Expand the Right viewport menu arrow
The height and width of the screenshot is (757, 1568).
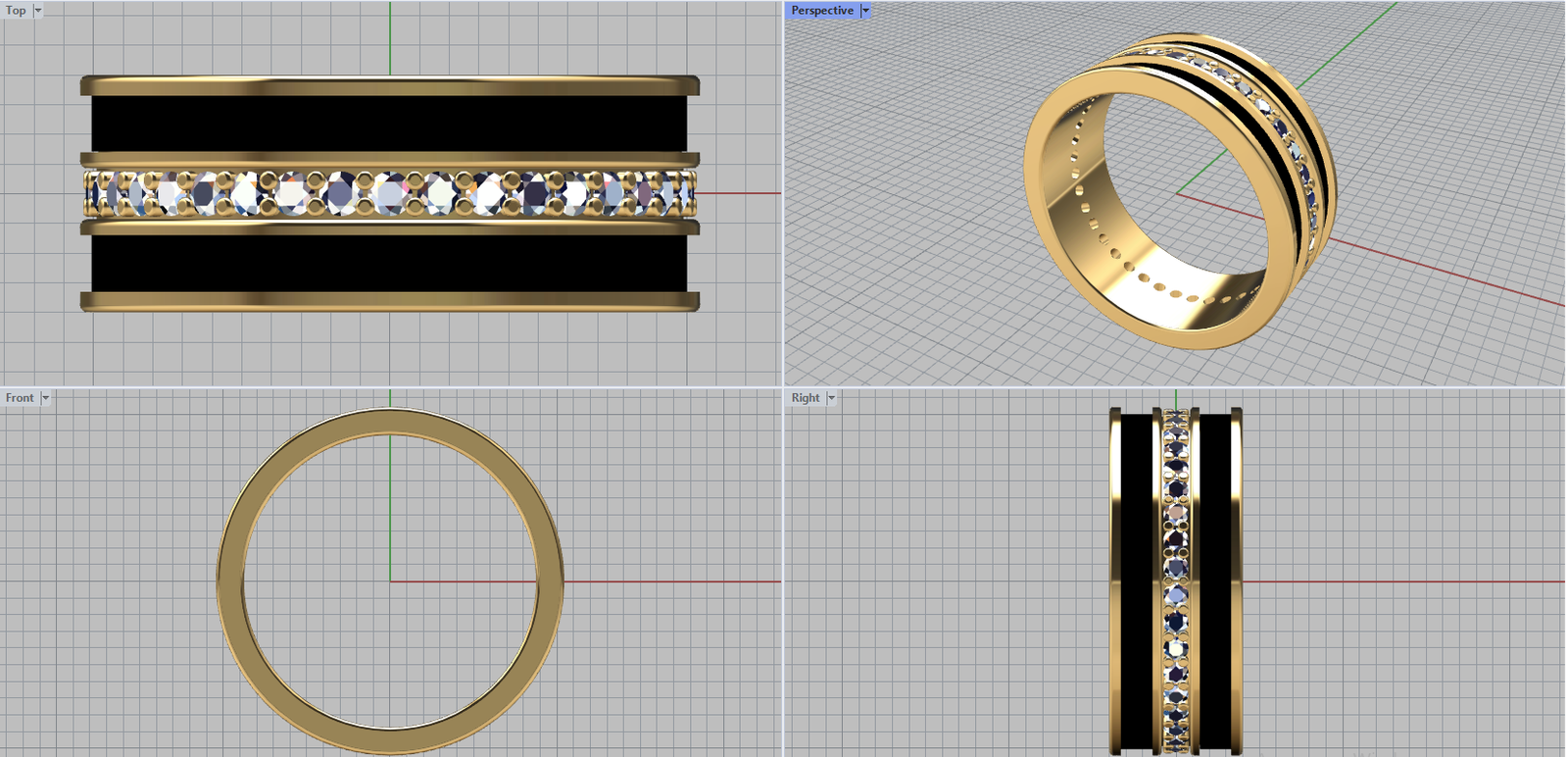831,398
